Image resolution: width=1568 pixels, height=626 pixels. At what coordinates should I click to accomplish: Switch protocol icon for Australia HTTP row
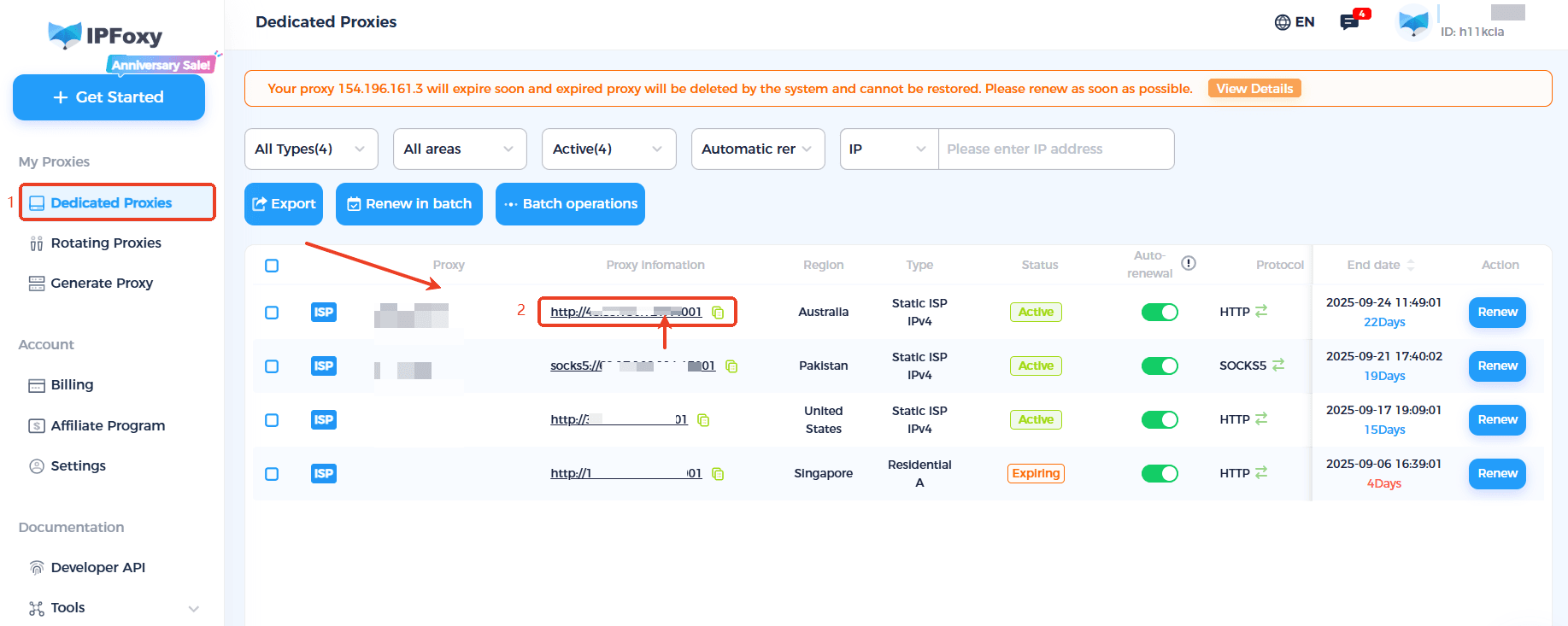point(1261,311)
